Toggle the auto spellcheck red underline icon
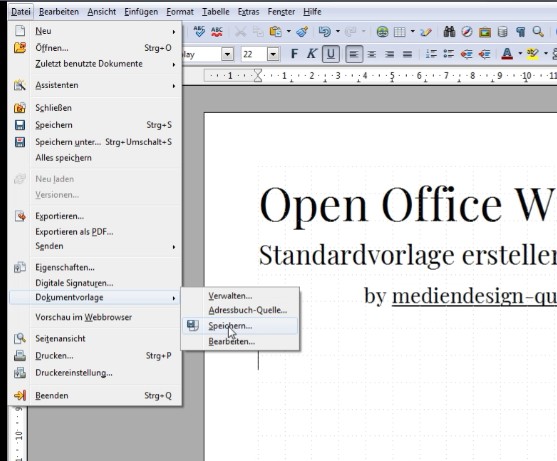 [x=217, y=32]
